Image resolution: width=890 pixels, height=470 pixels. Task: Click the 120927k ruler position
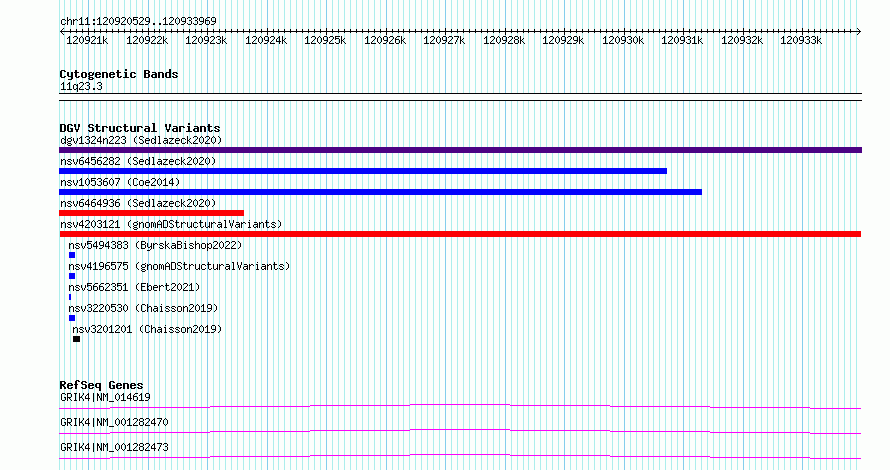tap(444, 40)
